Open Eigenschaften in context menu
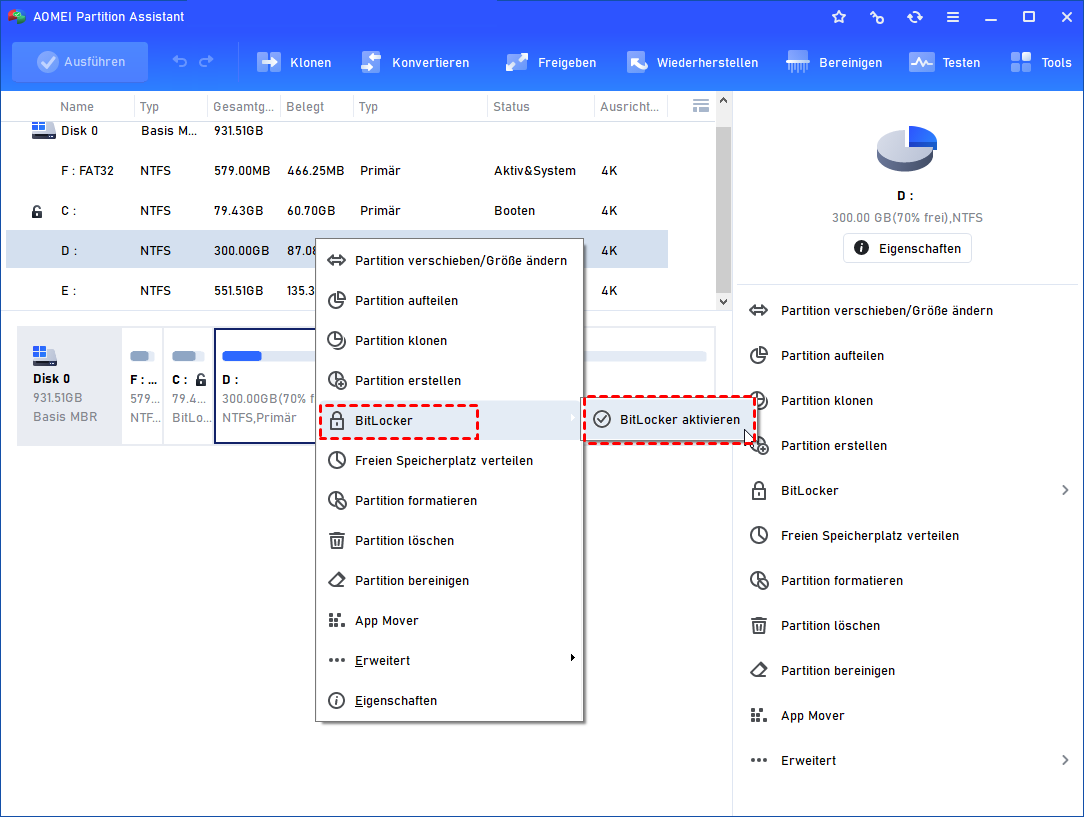The width and height of the screenshot is (1084, 817). click(x=449, y=701)
